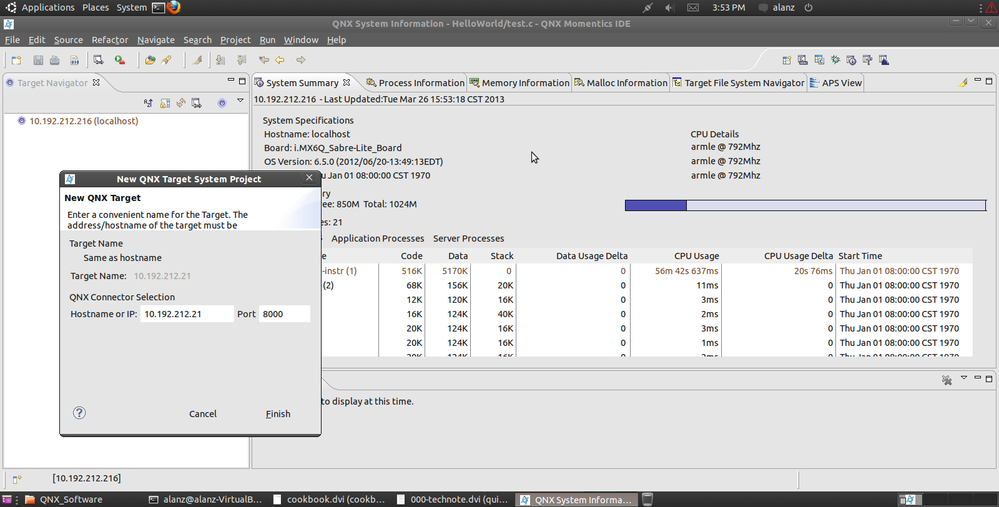Click the new target toolbar icon
Viewport: 999px width, 507px height.
tap(98, 60)
